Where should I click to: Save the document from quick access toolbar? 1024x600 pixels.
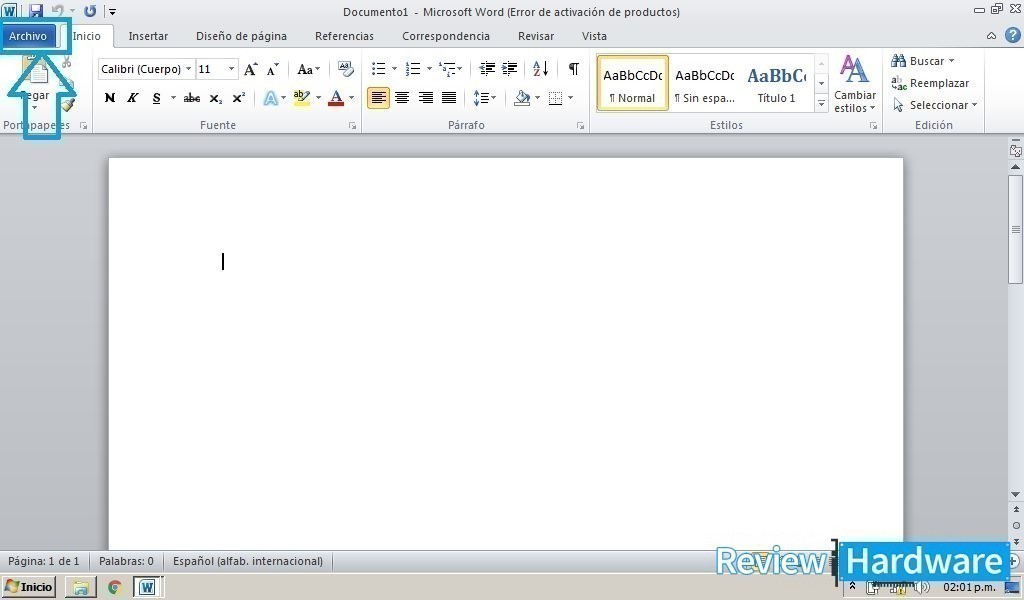click(35, 11)
